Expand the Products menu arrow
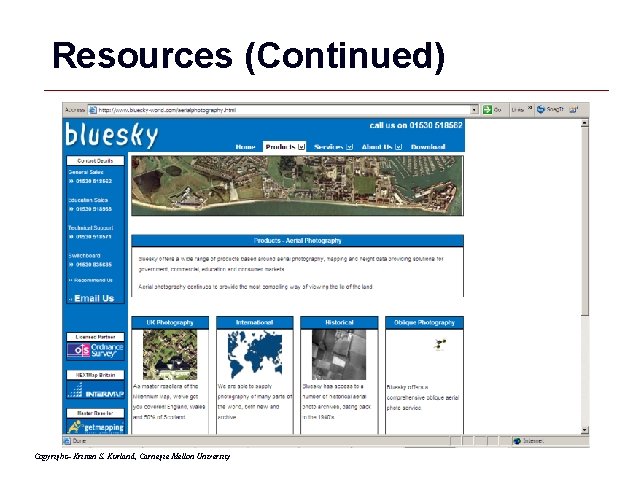Image resolution: width=640 pixels, height=480 pixels. pyautogui.click(x=301, y=147)
